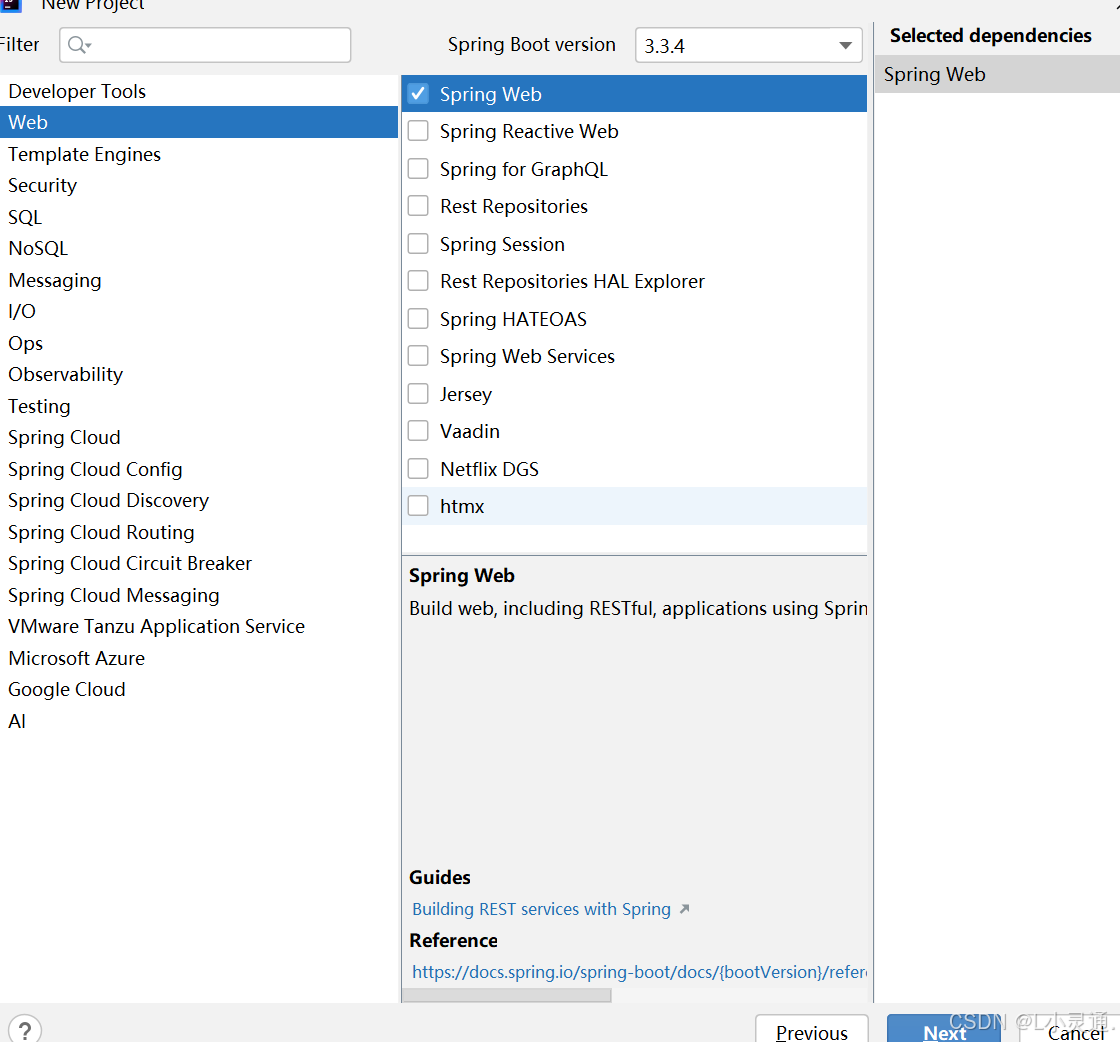Open the NoSQL category

pyautogui.click(x=199, y=249)
